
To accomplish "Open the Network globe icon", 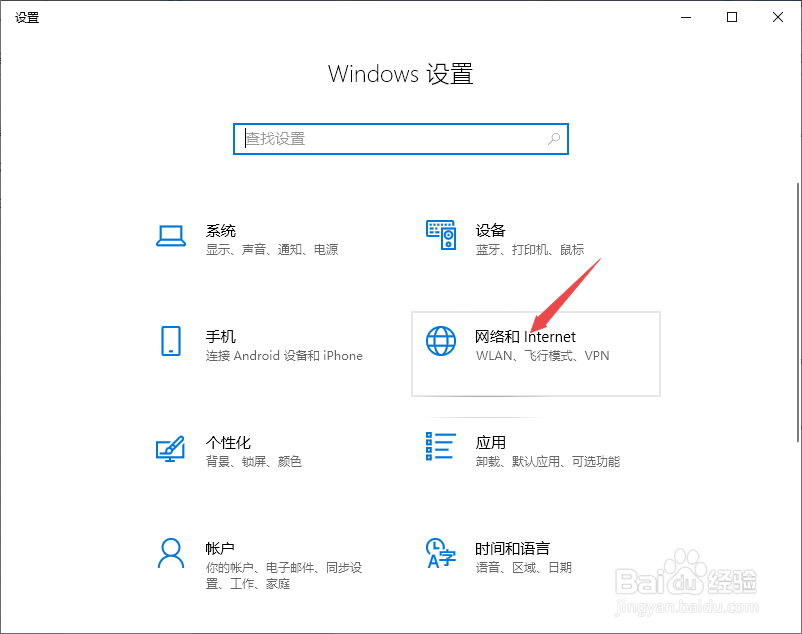I will pyautogui.click(x=441, y=341).
